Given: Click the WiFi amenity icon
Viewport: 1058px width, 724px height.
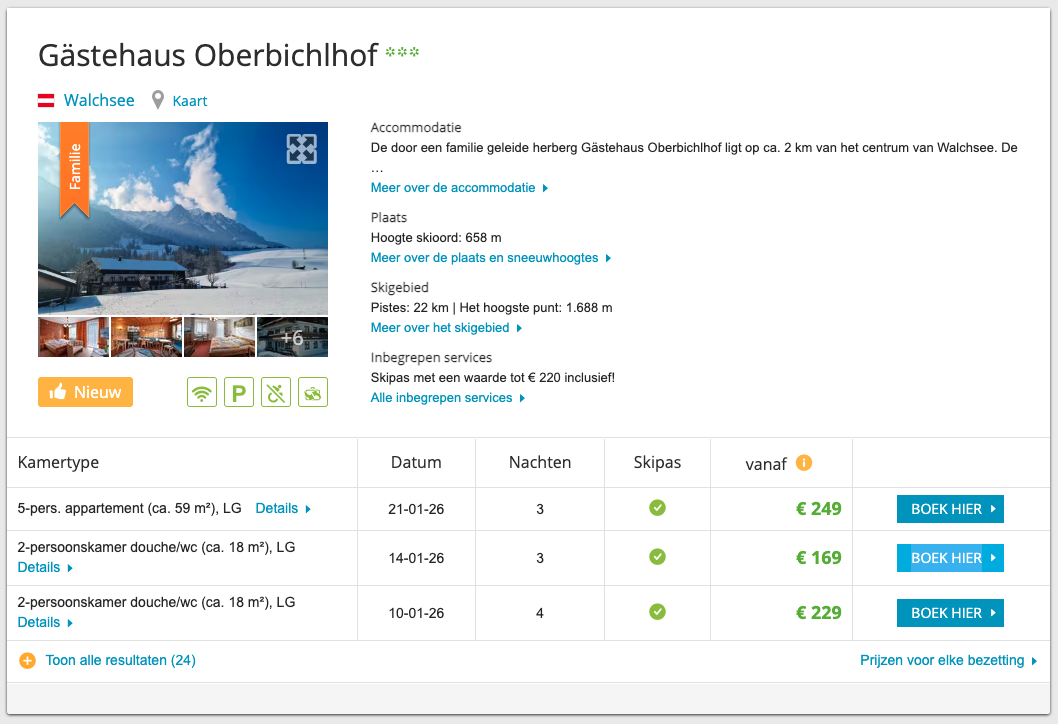Looking at the screenshot, I should tap(202, 393).
